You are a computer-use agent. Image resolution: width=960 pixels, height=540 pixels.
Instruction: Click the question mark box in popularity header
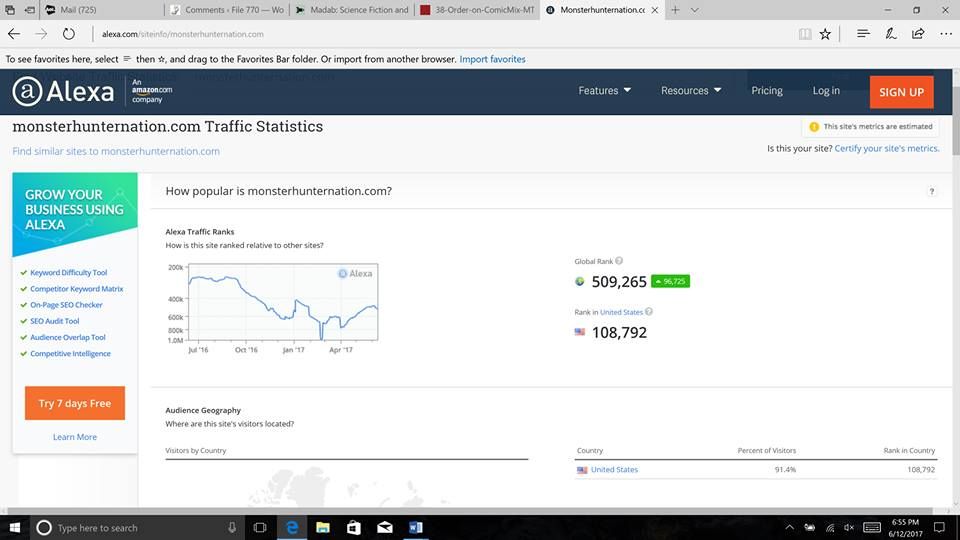pos(931,192)
